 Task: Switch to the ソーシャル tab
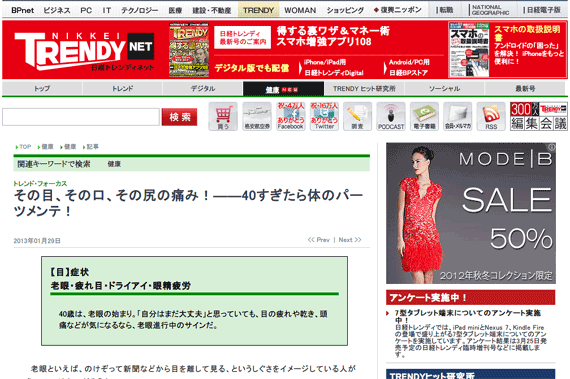(444, 88)
